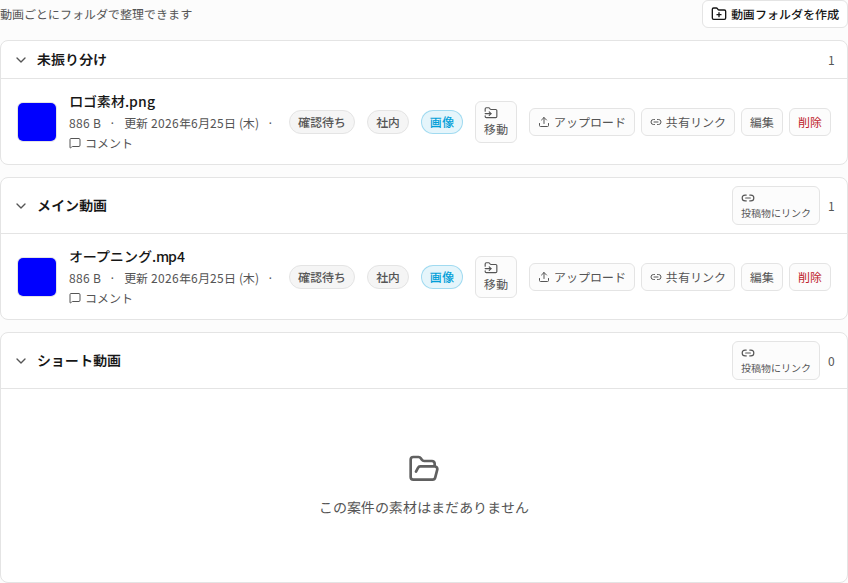Open コメント for ロゴ素材.png

click(101, 143)
